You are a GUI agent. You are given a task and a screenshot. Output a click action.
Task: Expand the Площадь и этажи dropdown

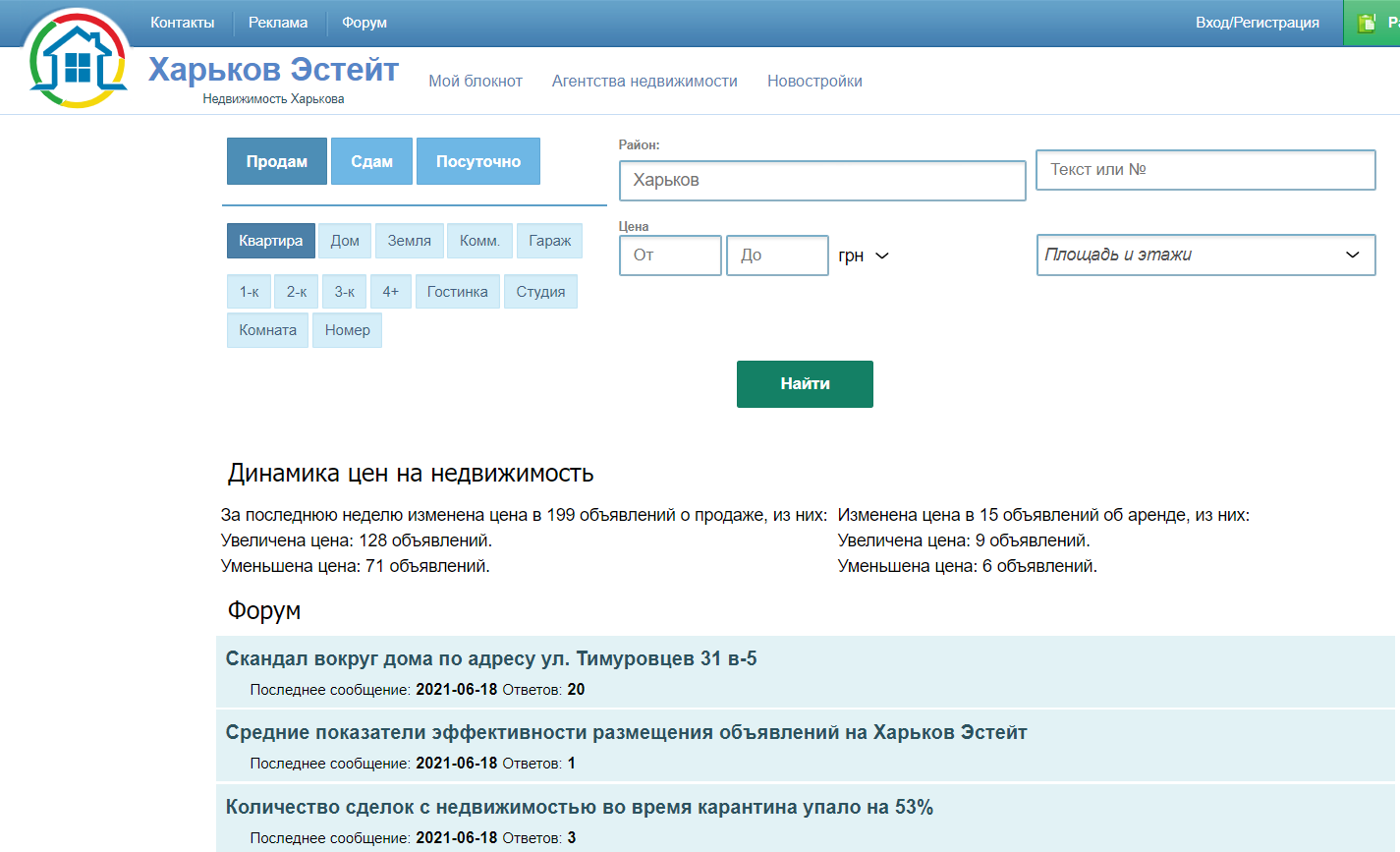coord(1206,256)
